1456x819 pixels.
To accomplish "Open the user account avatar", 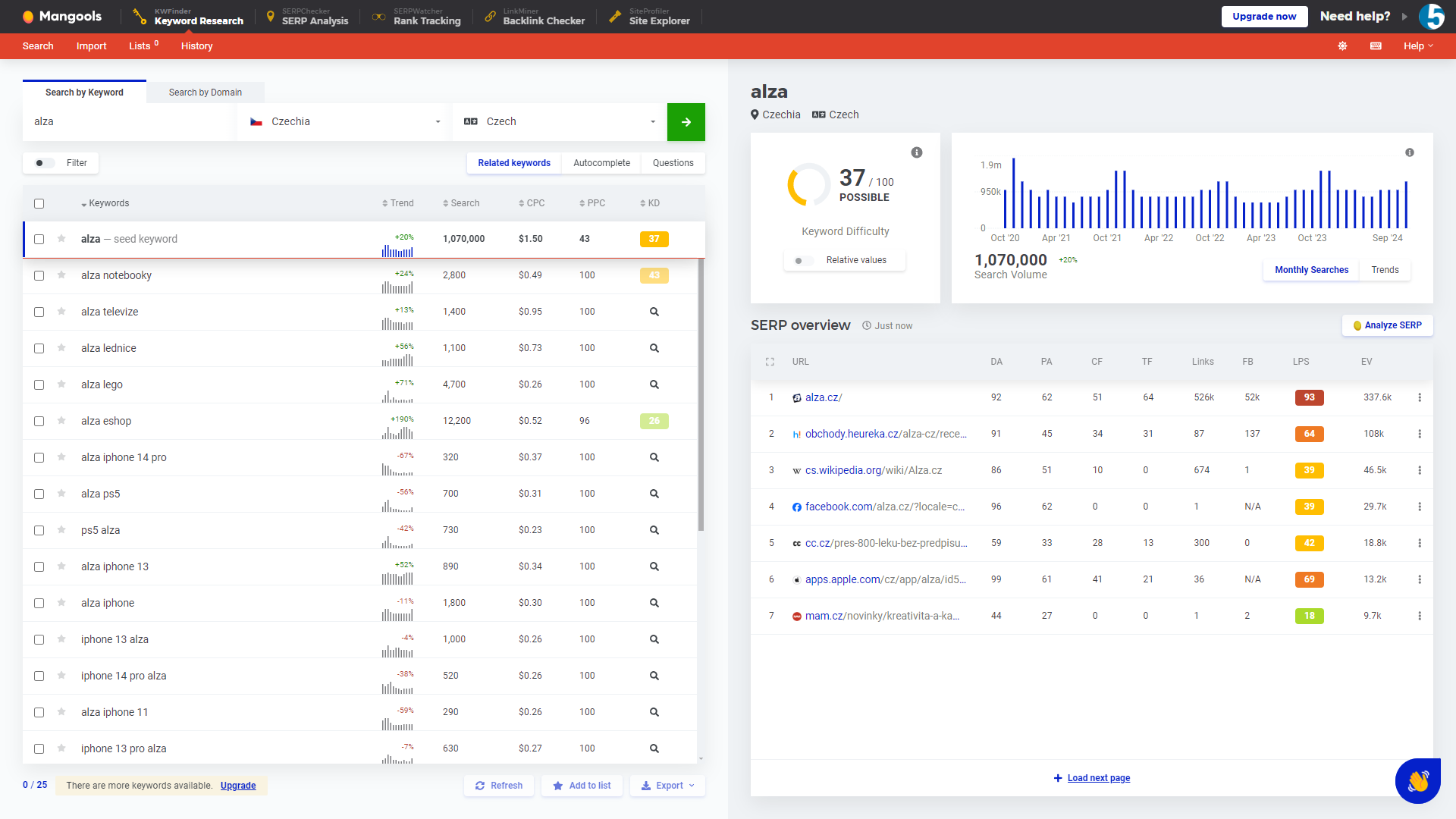I will [1432, 16].
